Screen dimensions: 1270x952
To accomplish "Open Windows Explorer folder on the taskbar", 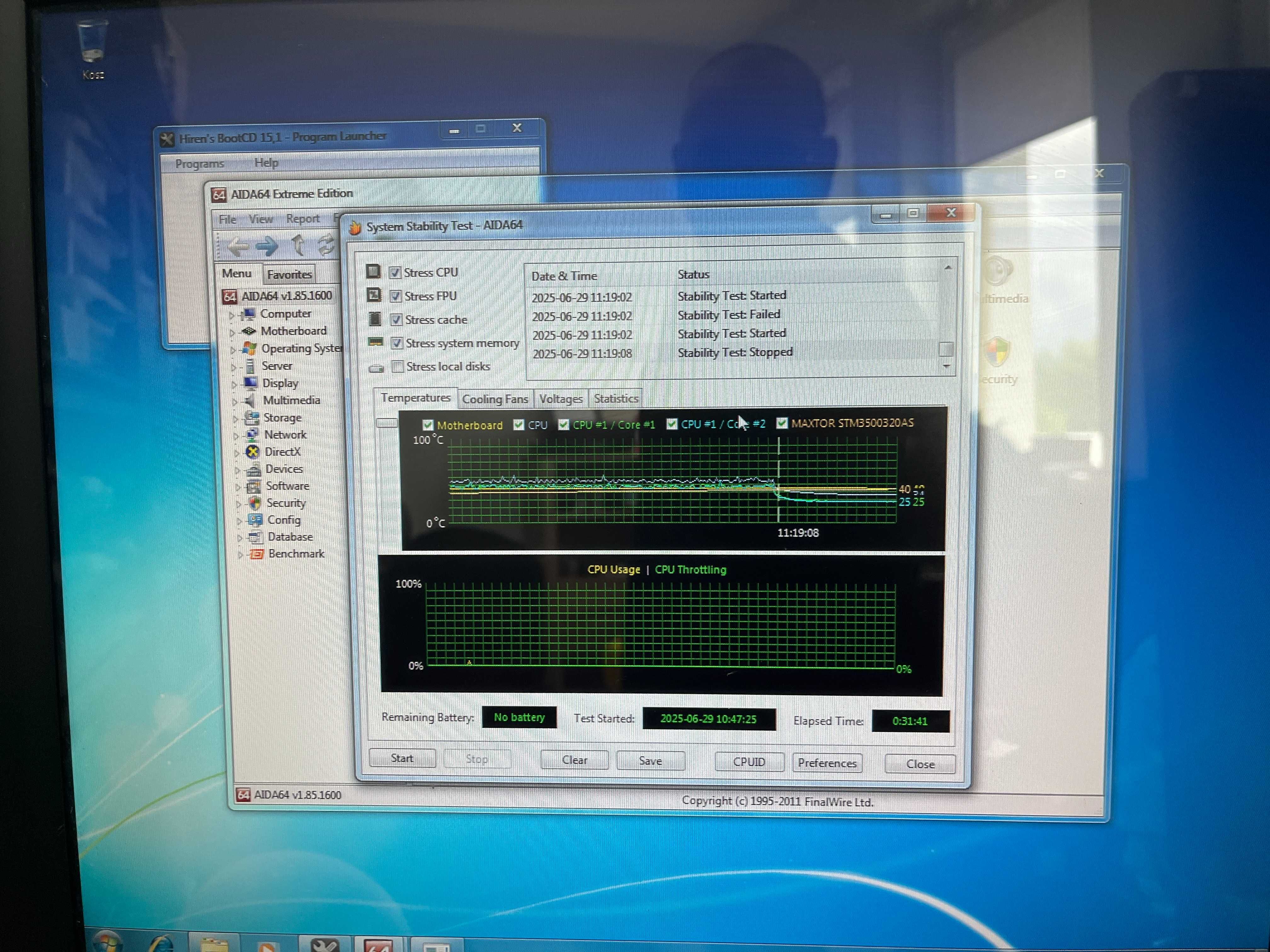I will pos(214,944).
